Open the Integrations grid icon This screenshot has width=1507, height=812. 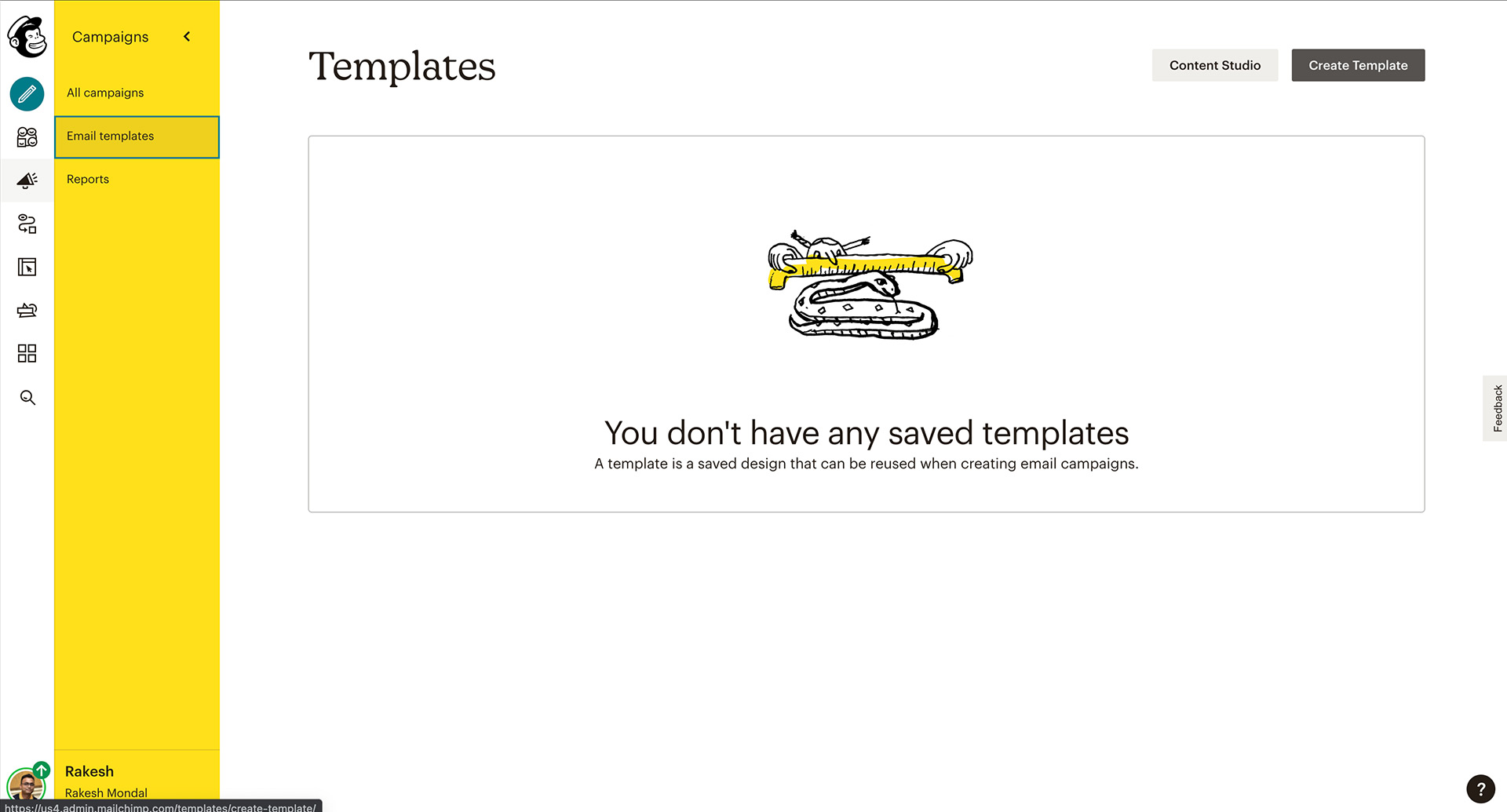(x=27, y=354)
